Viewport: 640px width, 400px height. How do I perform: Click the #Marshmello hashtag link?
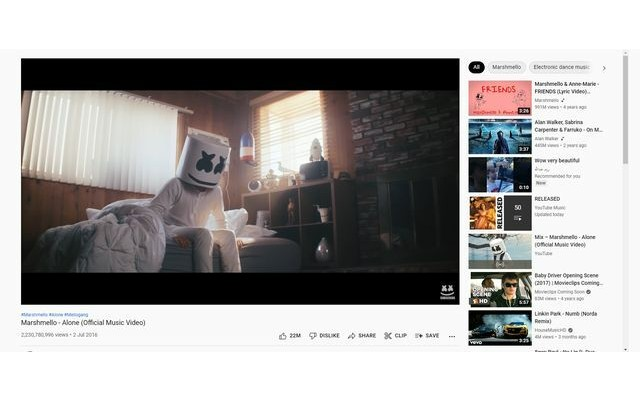34,315
